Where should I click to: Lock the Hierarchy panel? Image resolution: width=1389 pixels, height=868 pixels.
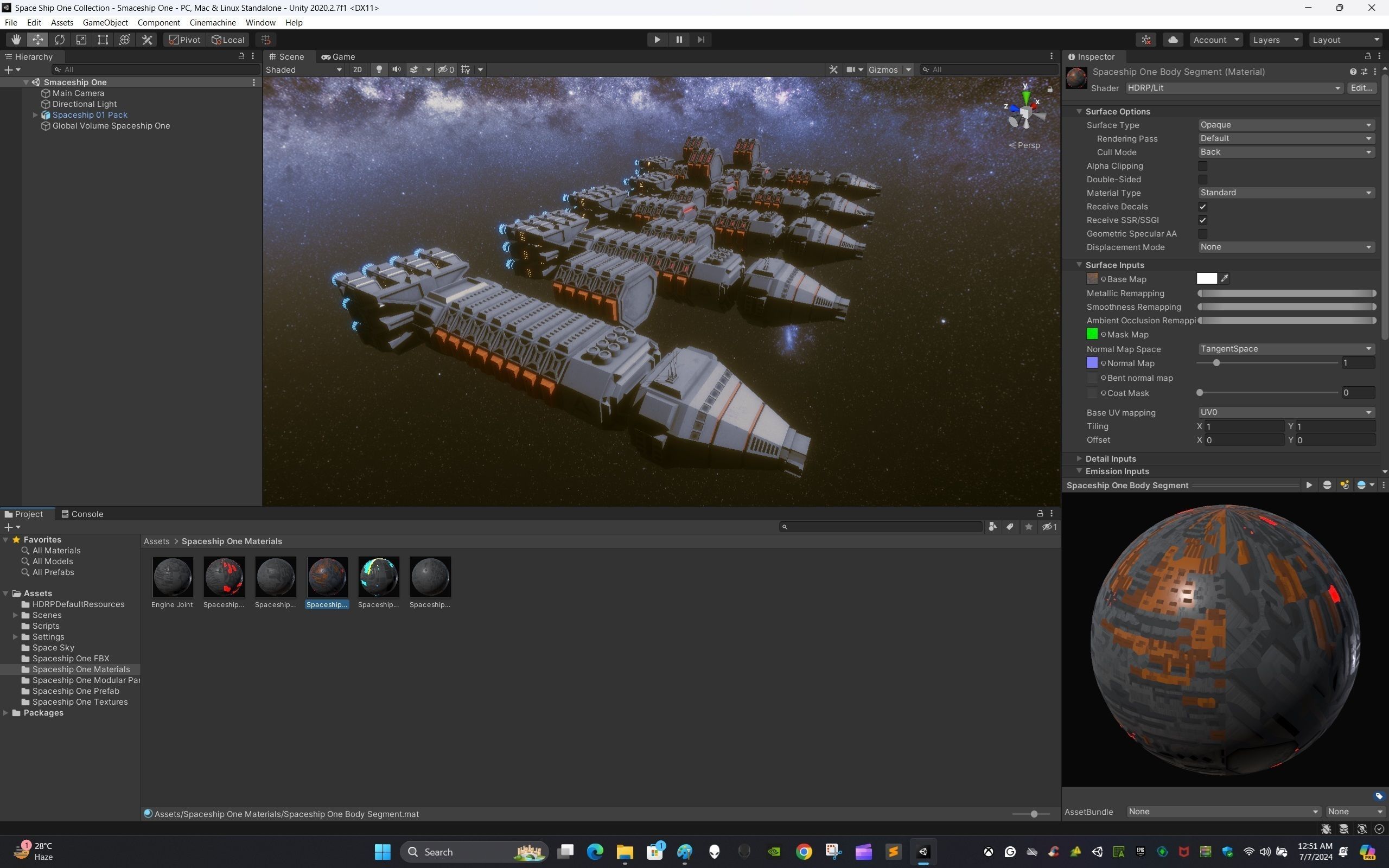[241, 56]
